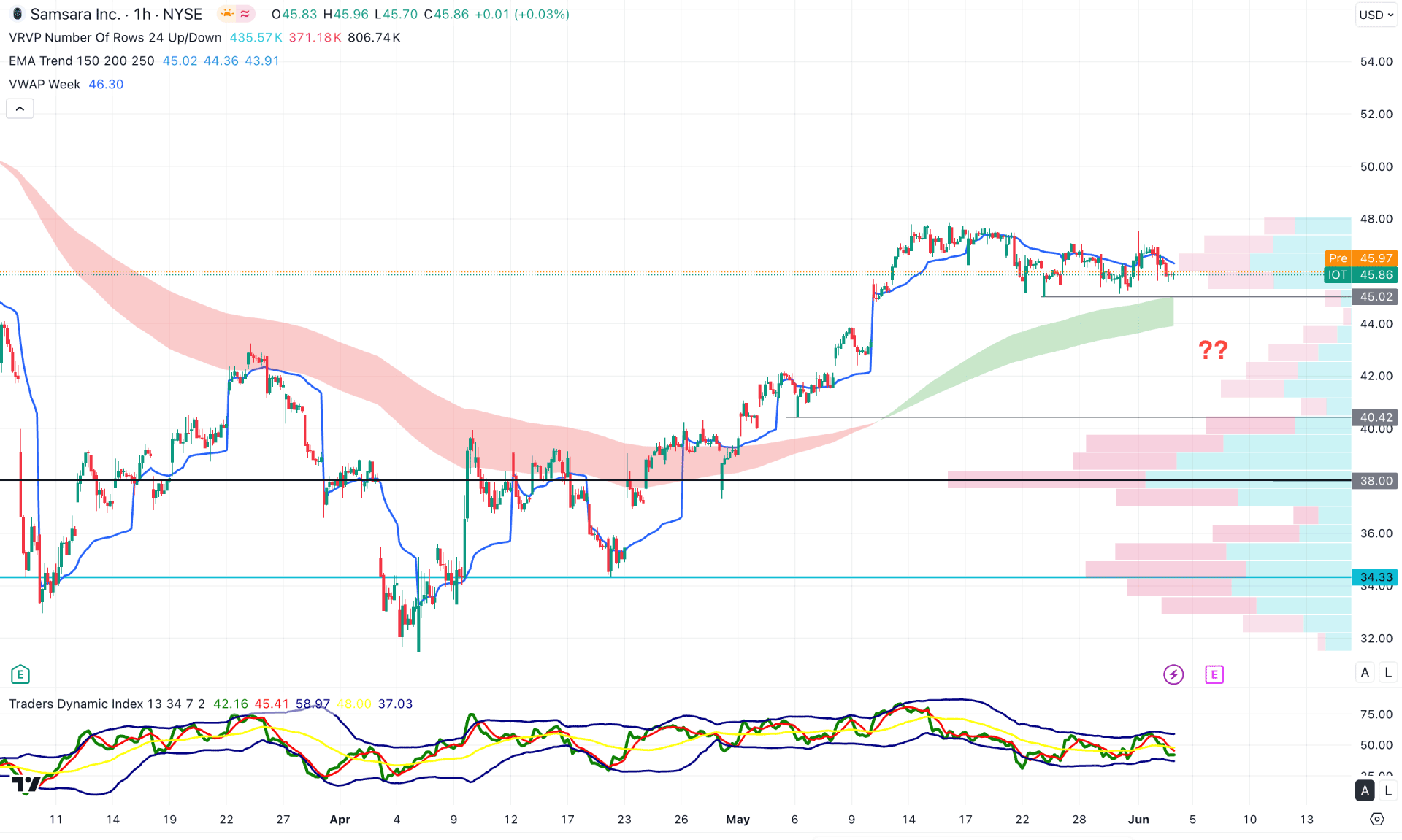The height and width of the screenshot is (840, 1402).
Task: Click the Samsara Inc. symbol logo icon
Action: 18,14
